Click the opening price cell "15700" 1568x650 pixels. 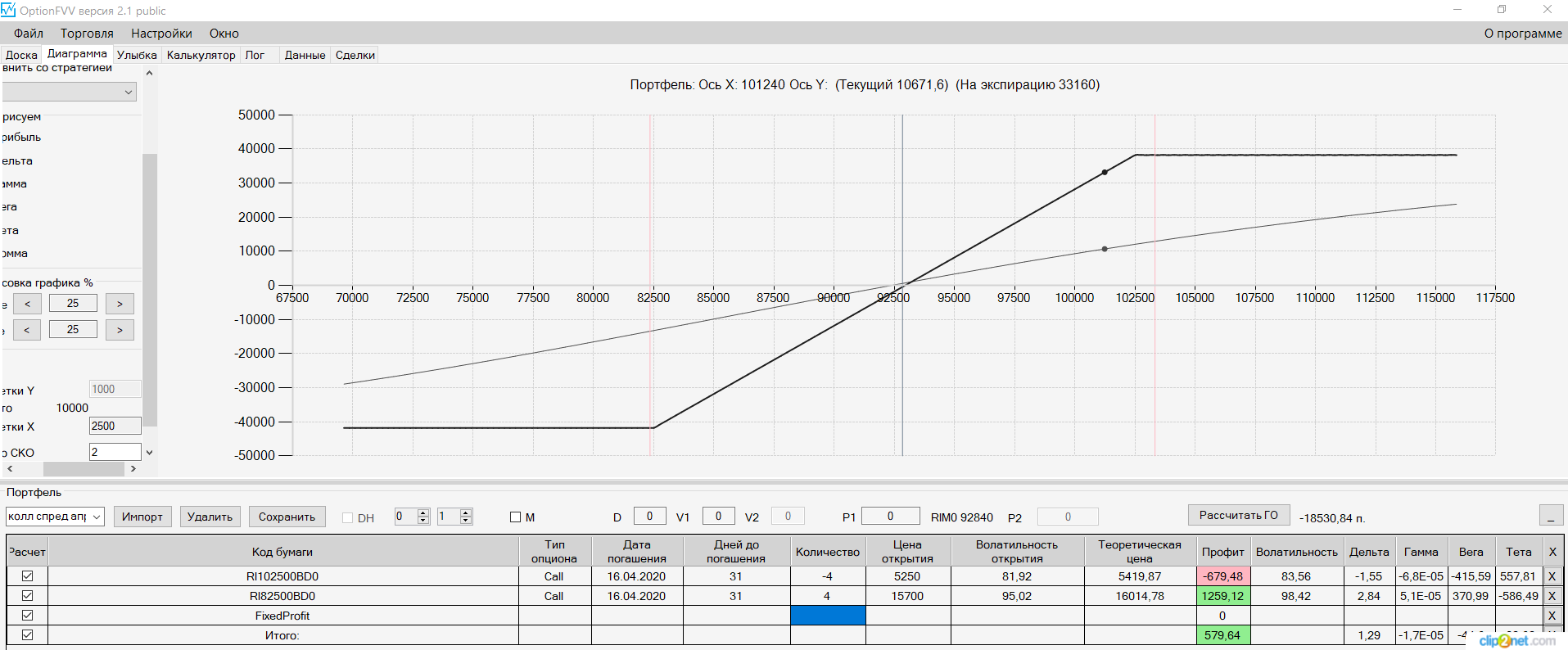tap(907, 596)
